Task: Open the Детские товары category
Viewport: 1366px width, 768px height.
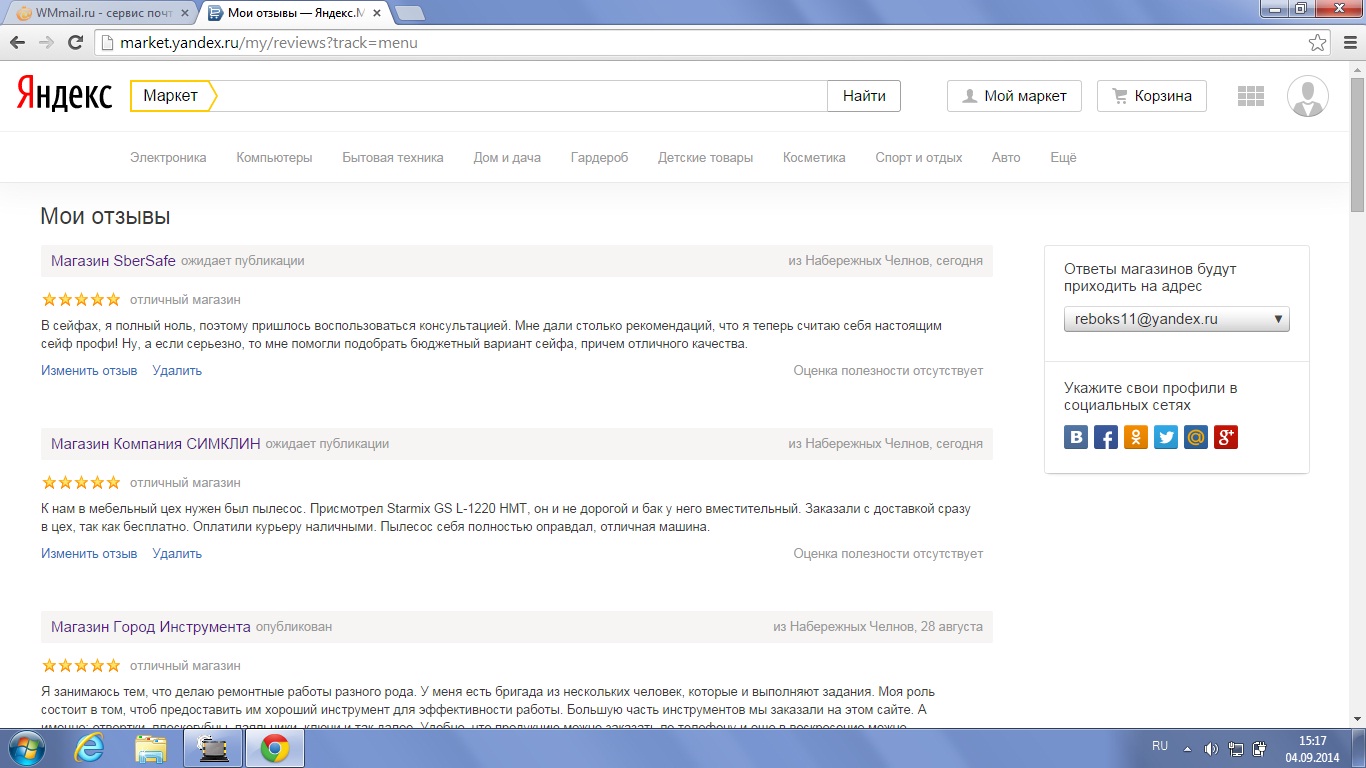Action: [x=705, y=157]
